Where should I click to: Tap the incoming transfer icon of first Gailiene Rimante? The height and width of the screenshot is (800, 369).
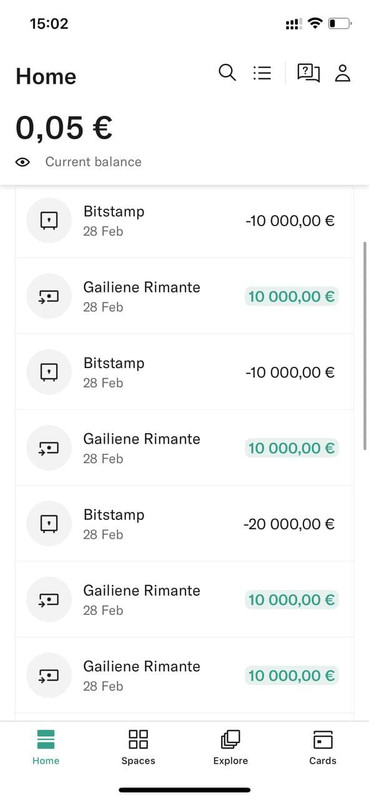pos(49,296)
